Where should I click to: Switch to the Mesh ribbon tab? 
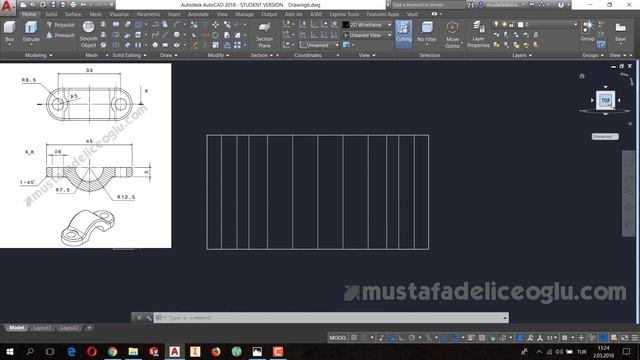(x=96, y=14)
